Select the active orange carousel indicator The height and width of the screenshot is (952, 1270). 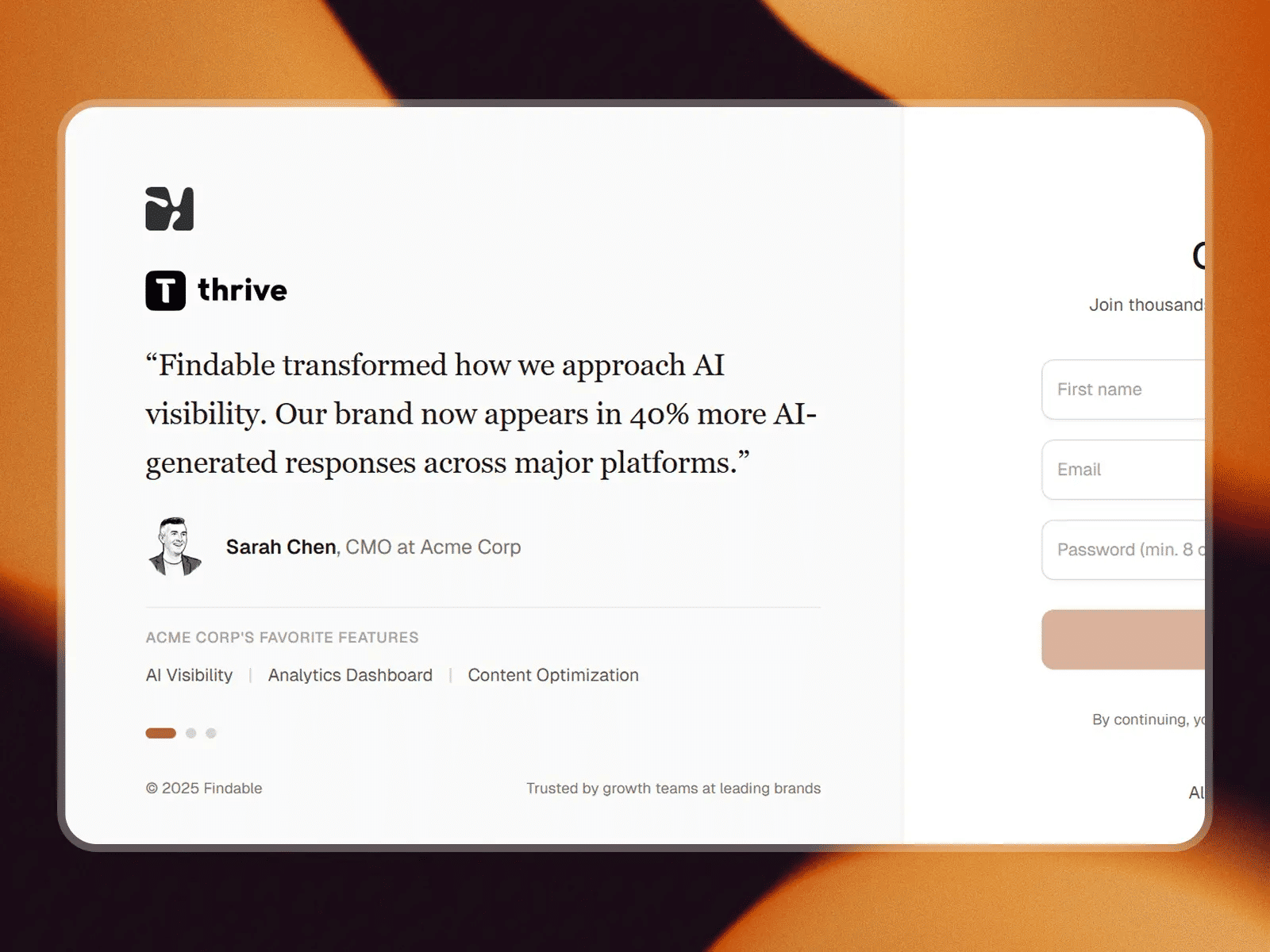(x=160, y=733)
